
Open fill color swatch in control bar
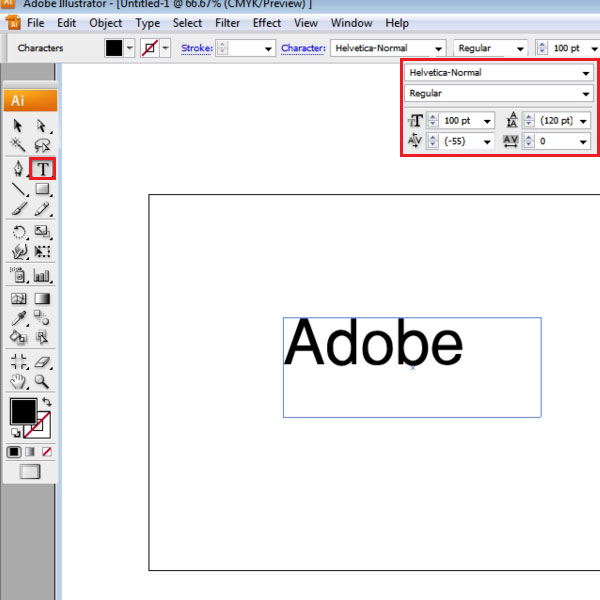(x=114, y=48)
